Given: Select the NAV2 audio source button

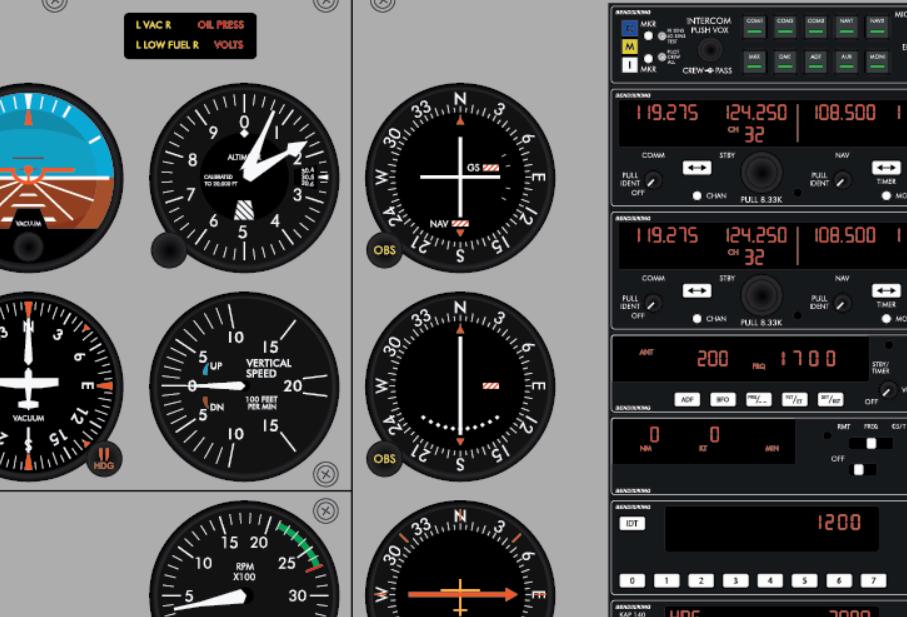Looking at the screenshot, I should (875, 25).
